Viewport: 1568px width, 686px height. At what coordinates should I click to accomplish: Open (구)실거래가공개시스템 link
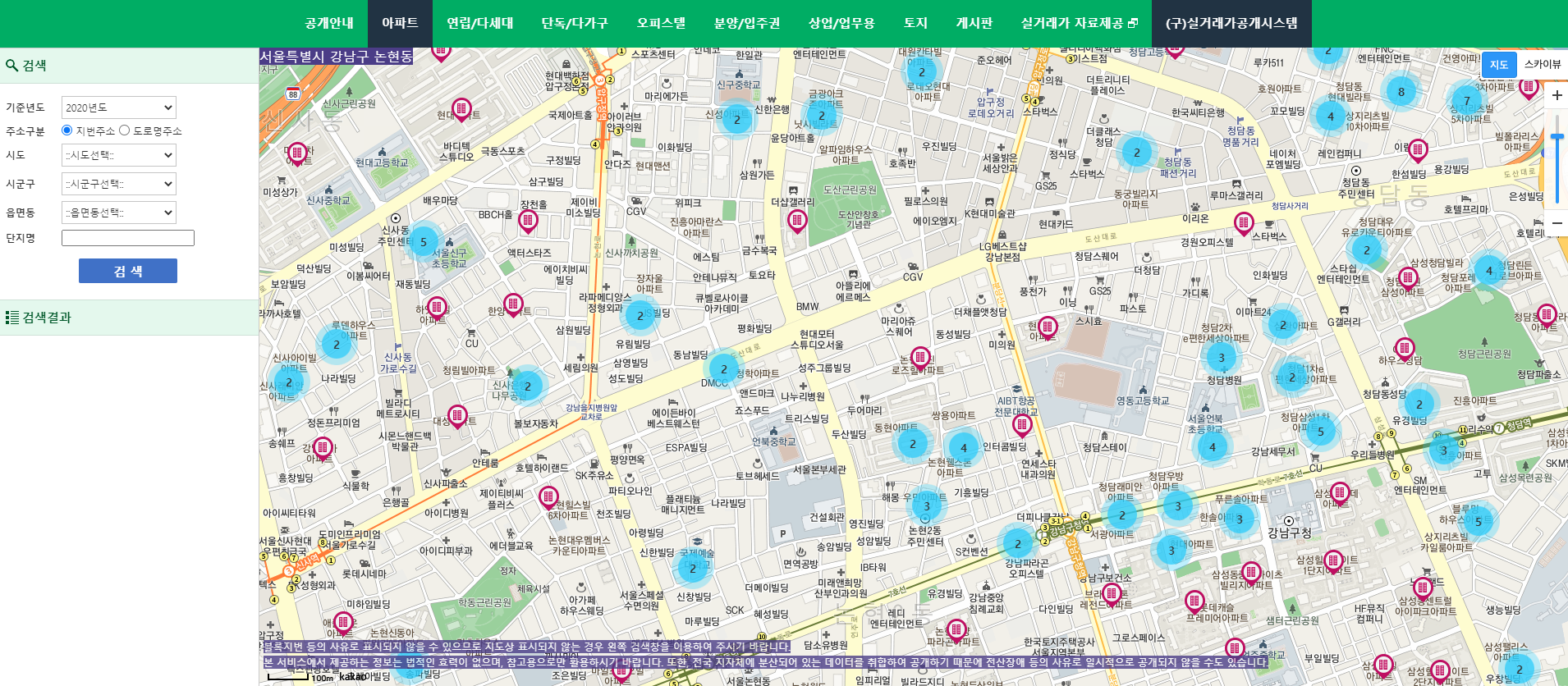click(1231, 23)
